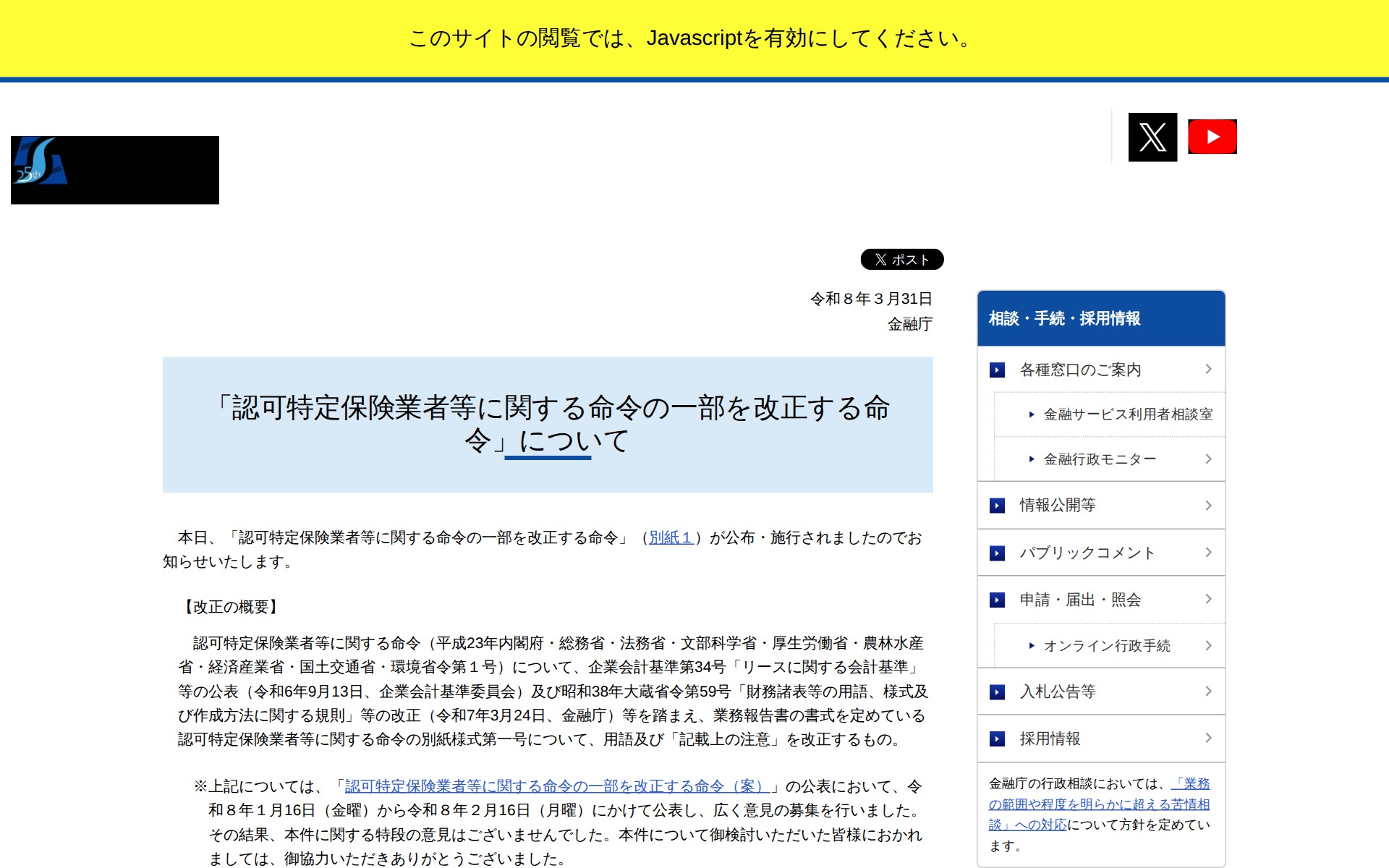Click blue square icon beside 情報公開等
1389x868 pixels.
[997, 506]
